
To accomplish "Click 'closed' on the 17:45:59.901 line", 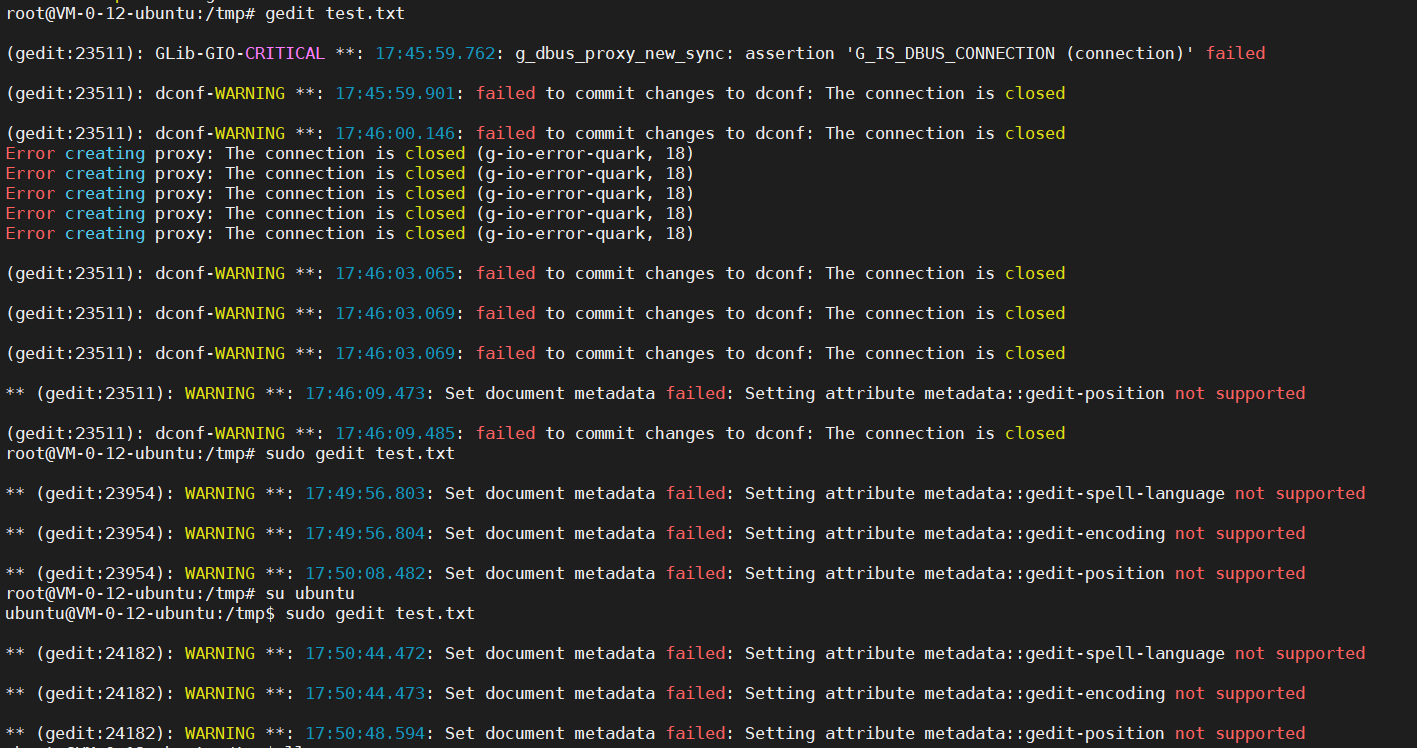I will pyautogui.click(x=1035, y=93).
